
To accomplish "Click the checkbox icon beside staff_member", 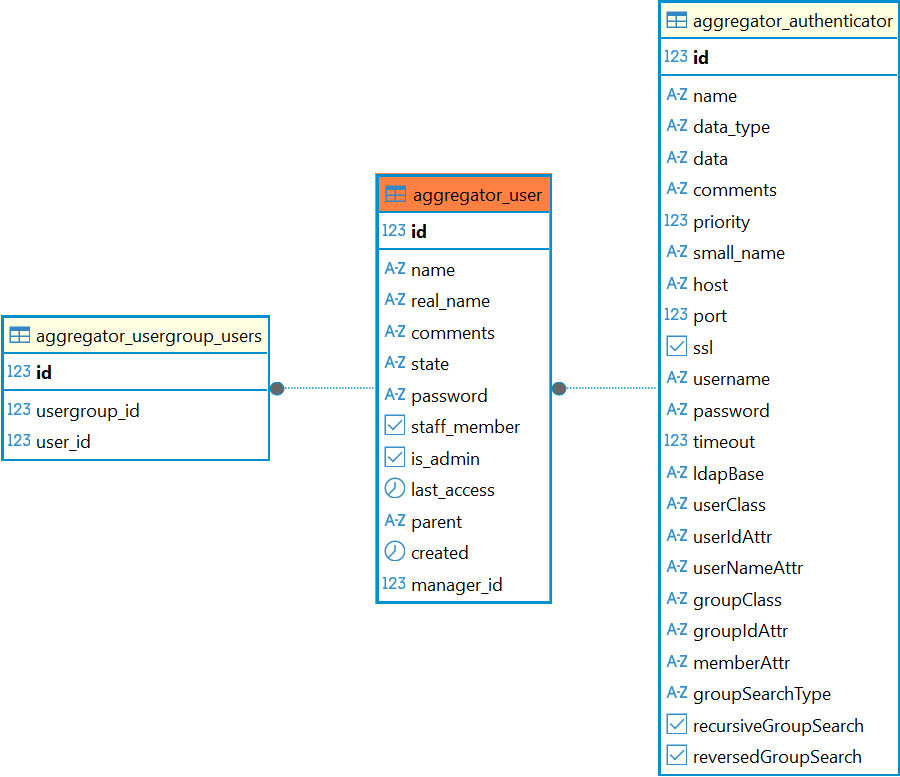I will point(395,427).
